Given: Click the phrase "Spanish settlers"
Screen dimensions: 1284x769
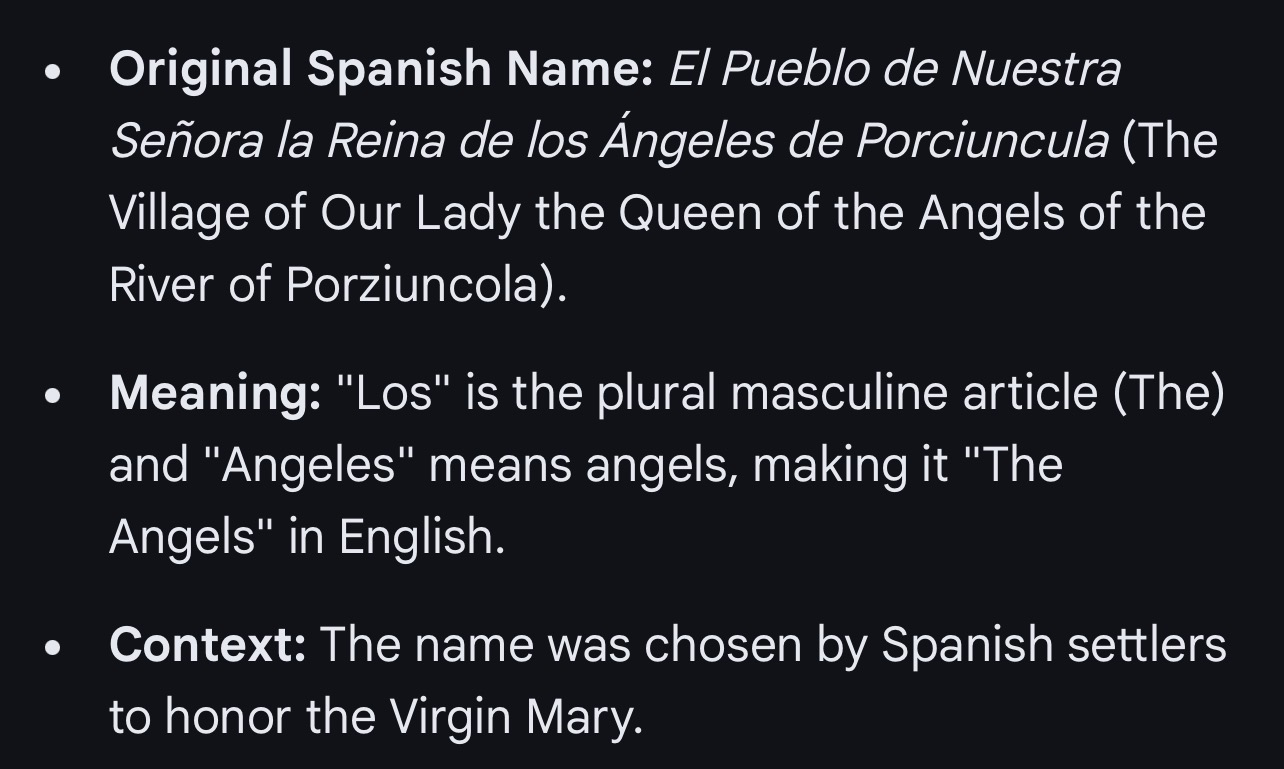Looking at the screenshot, I should (x=1054, y=645).
